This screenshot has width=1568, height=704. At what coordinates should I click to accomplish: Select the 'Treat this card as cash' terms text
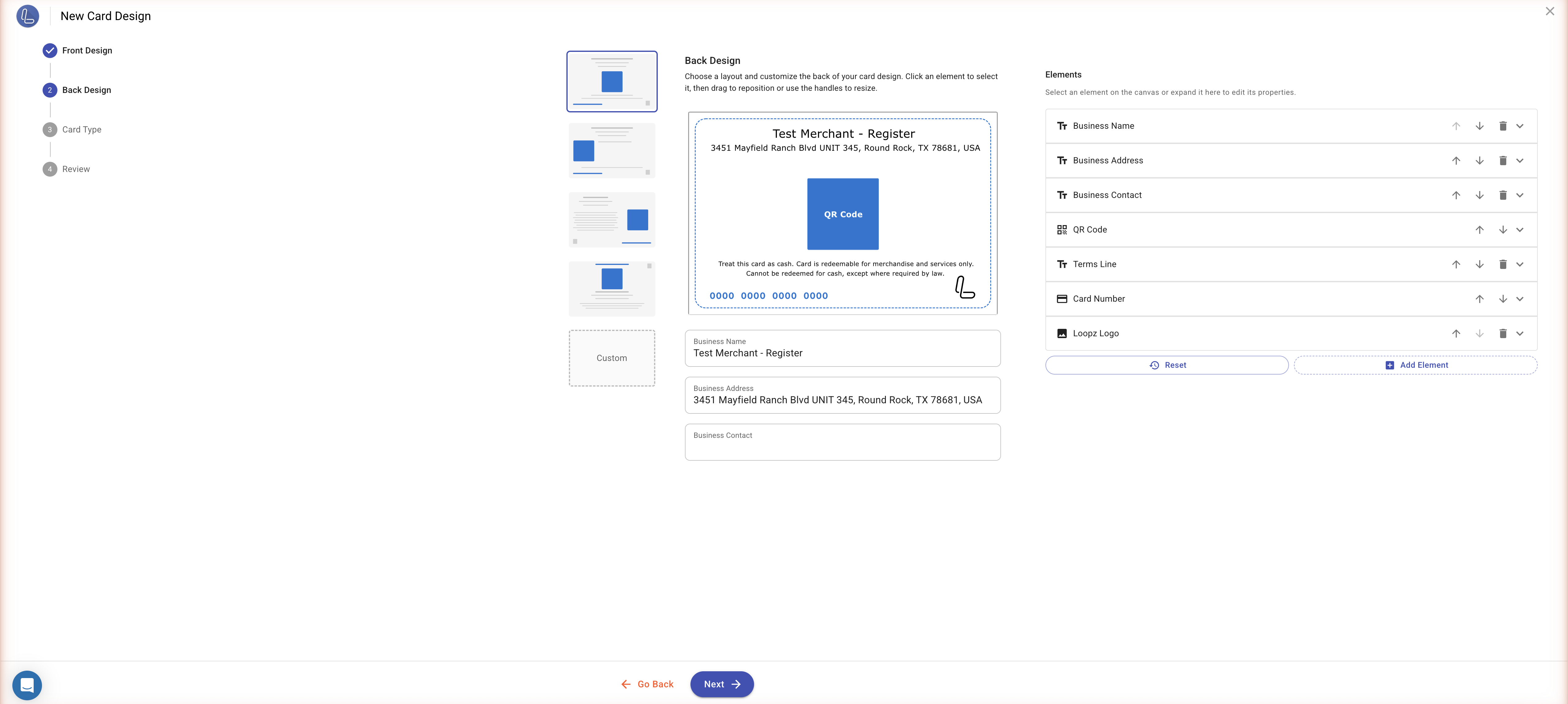pos(845,269)
